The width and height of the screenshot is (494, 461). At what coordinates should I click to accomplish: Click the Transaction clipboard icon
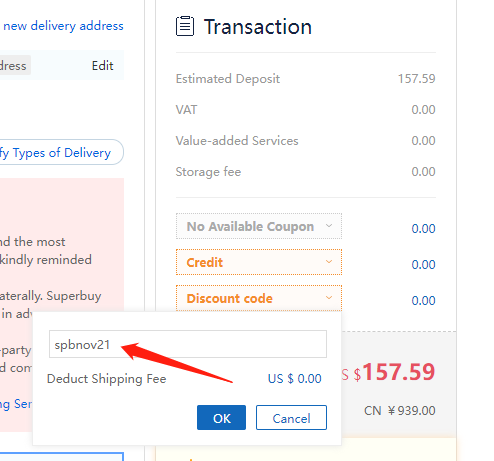click(x=185, y=26)
